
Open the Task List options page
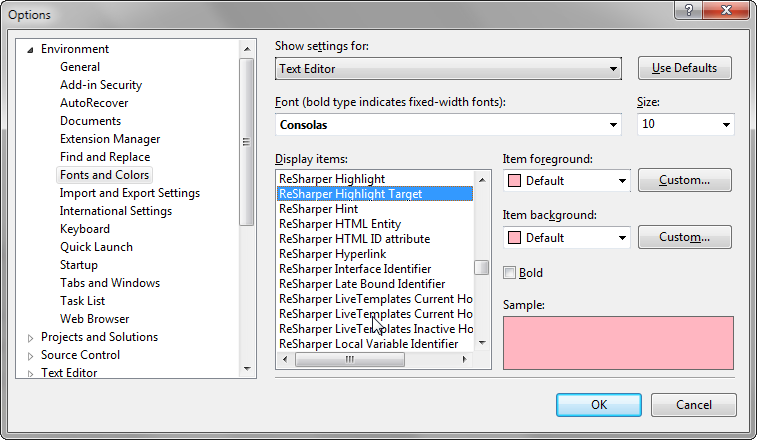pos(83,301)
